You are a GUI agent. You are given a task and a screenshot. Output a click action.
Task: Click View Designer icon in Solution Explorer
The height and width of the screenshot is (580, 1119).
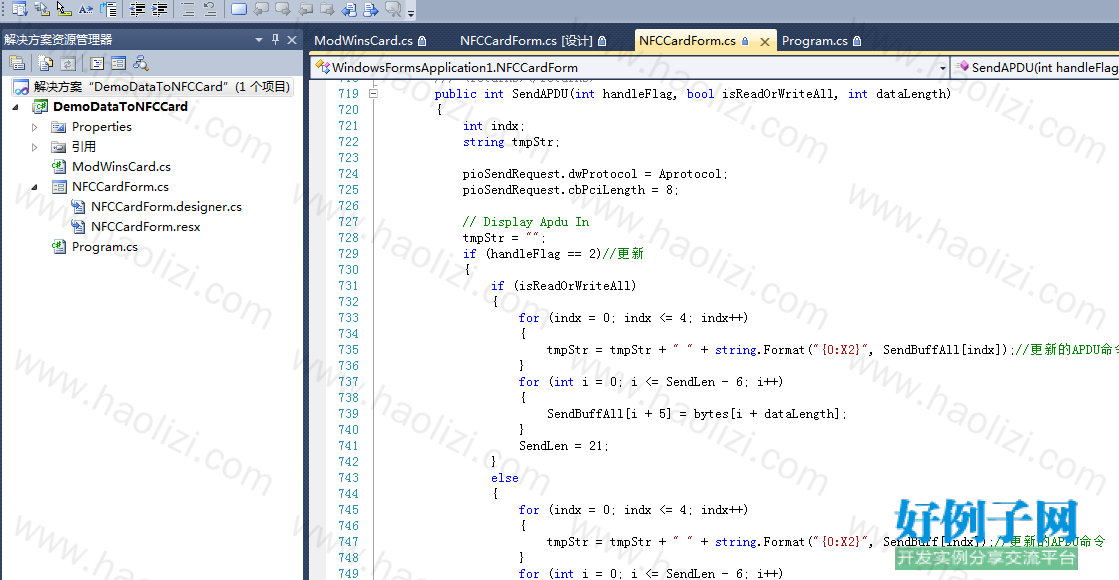point(118,63)
